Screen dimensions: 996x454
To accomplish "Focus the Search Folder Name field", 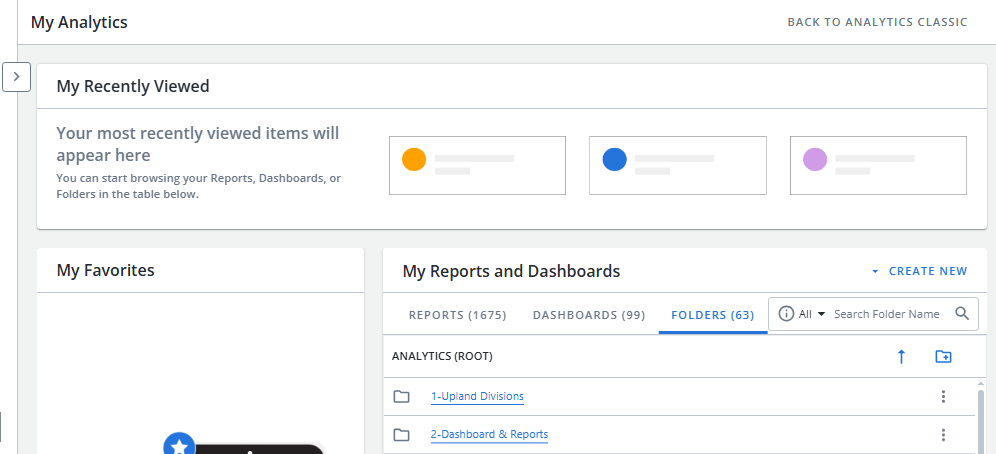I will (x=887, y=314).
